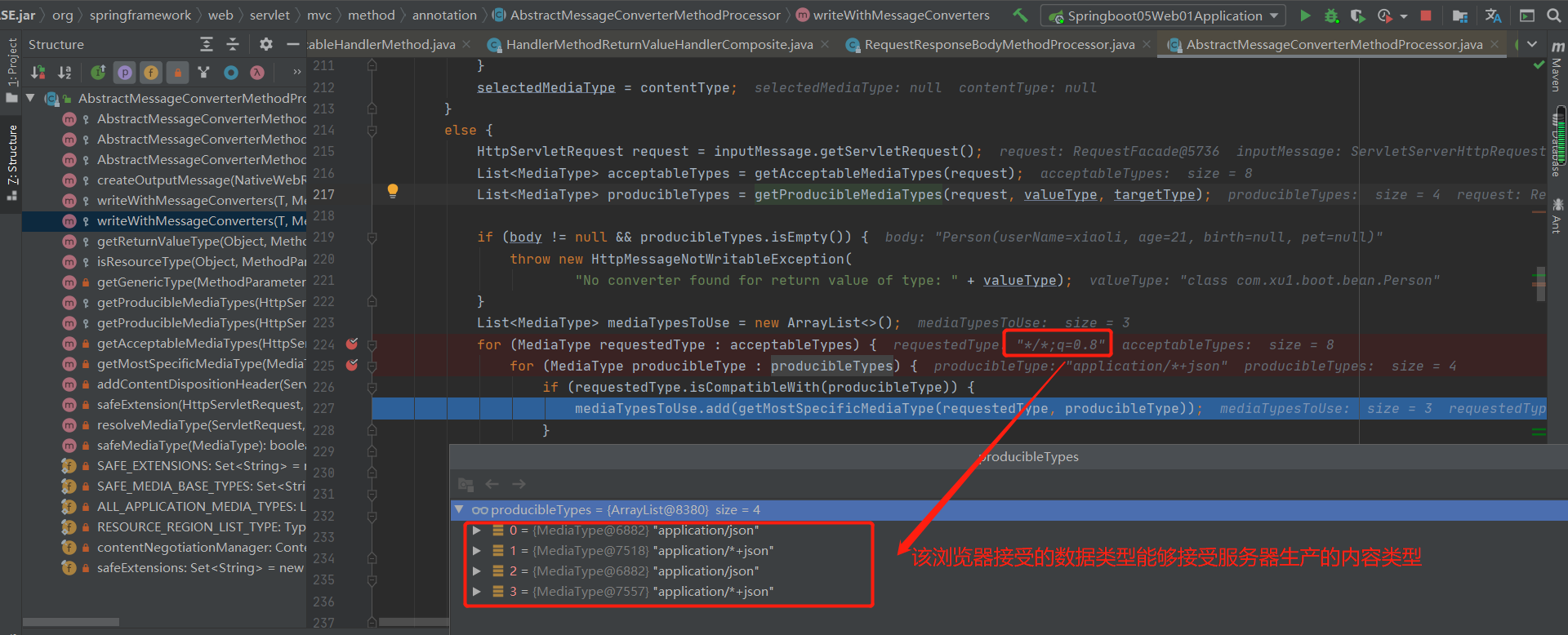Run with coverage shield icon
Image resolution: width=1568 pixels, height=635 pixels.
click(x=1357, y=15)
